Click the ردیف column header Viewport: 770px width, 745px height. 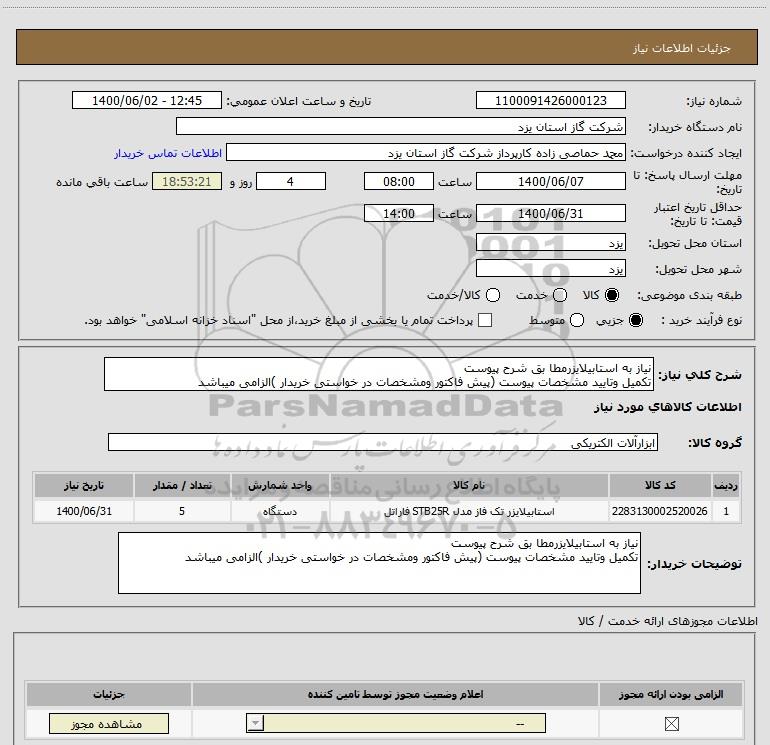click(x=726, y=485)
